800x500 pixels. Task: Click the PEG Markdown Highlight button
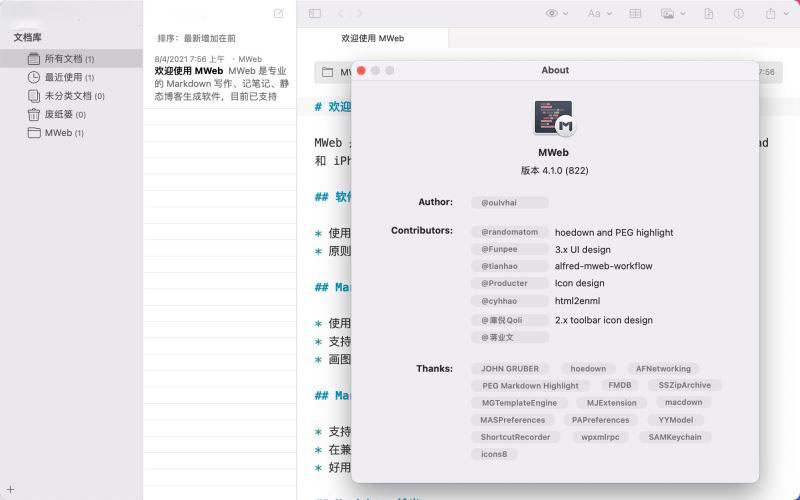[x=531, y=386]
